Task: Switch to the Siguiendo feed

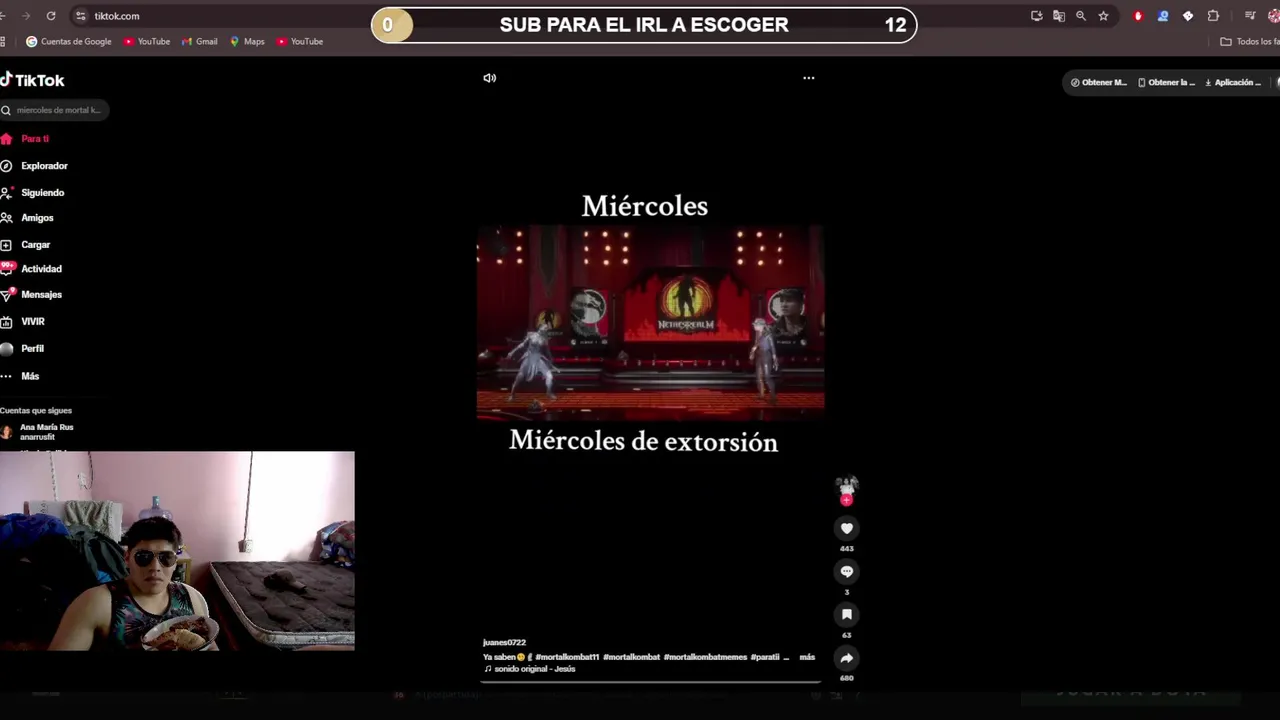Action: coord(33,193)
